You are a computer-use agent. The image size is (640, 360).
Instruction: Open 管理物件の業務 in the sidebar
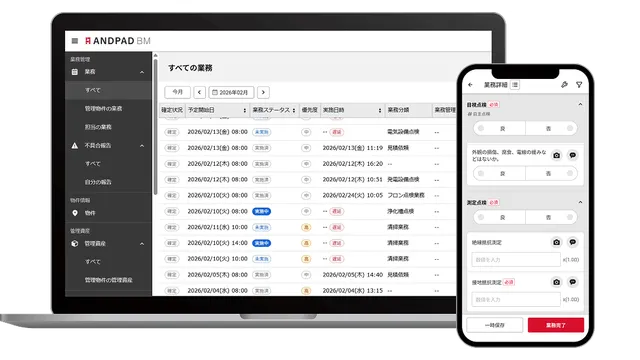pyautogui.click(x=103, y=109)
